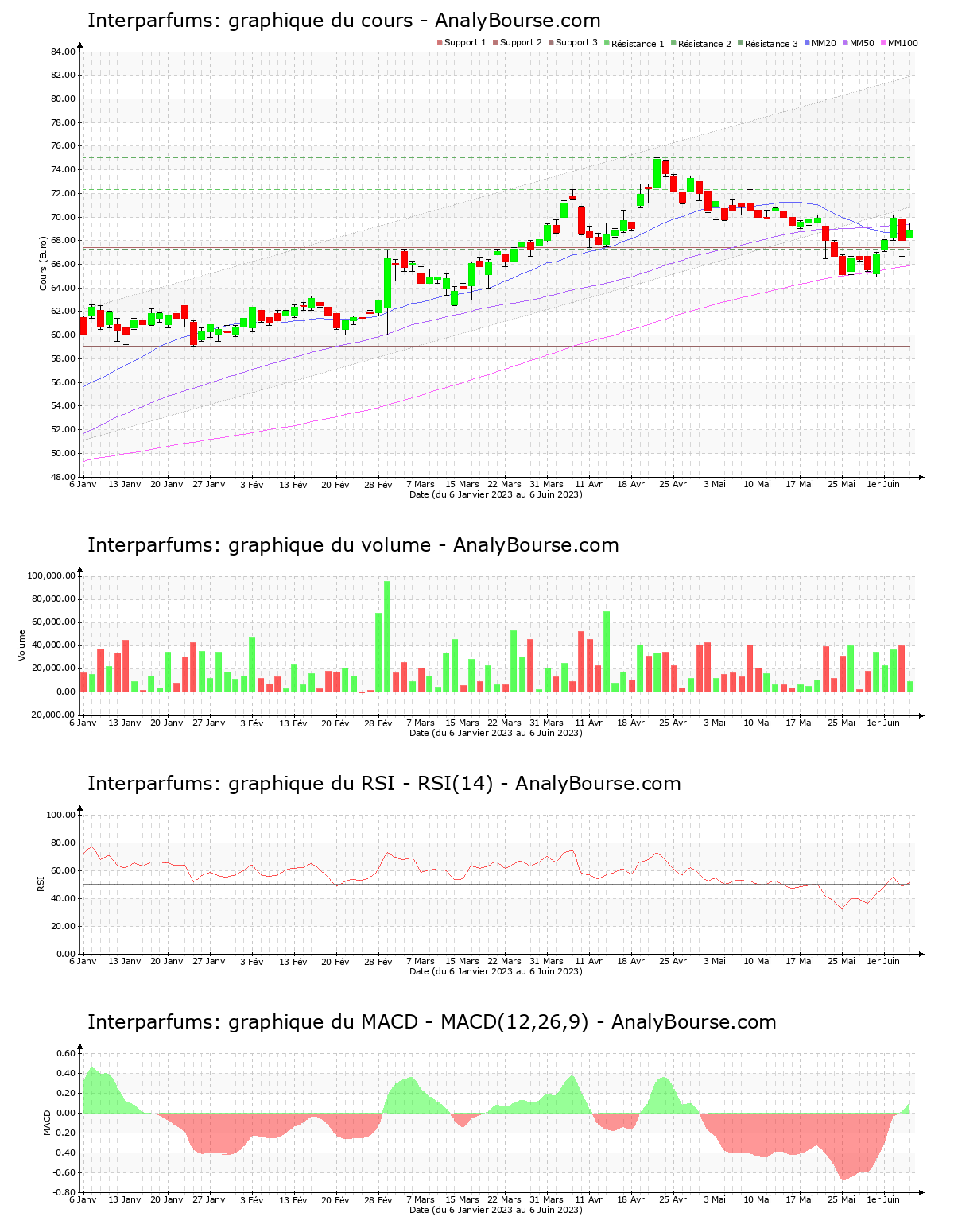
Task: Click '28 Fév' date under price chart
Action: pos(378,484)
